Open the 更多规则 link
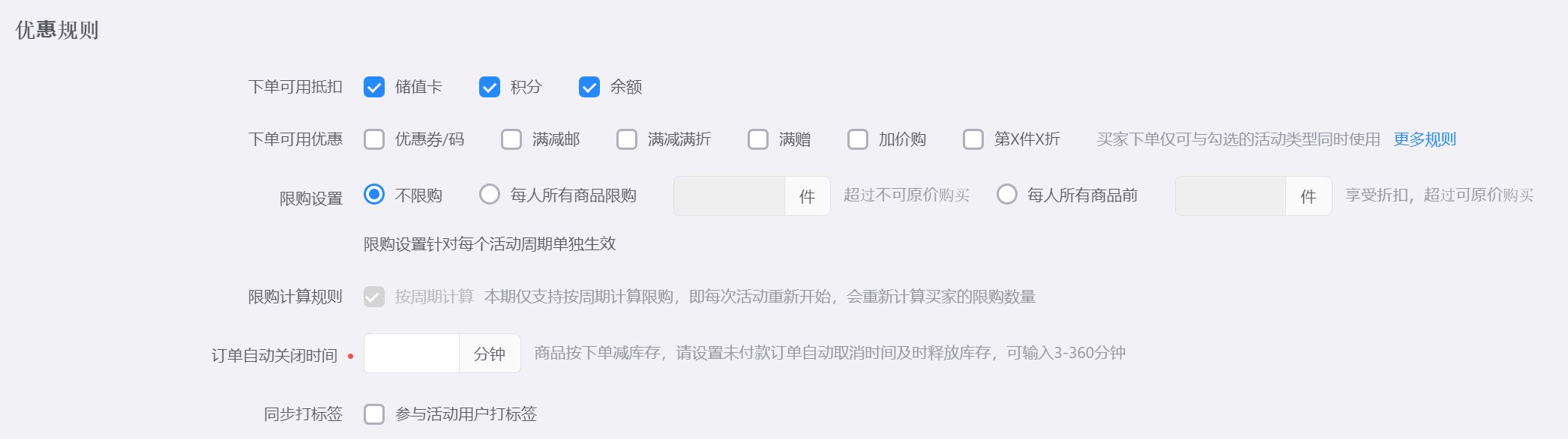The image size is (1568, 439). coord(1425,139)
